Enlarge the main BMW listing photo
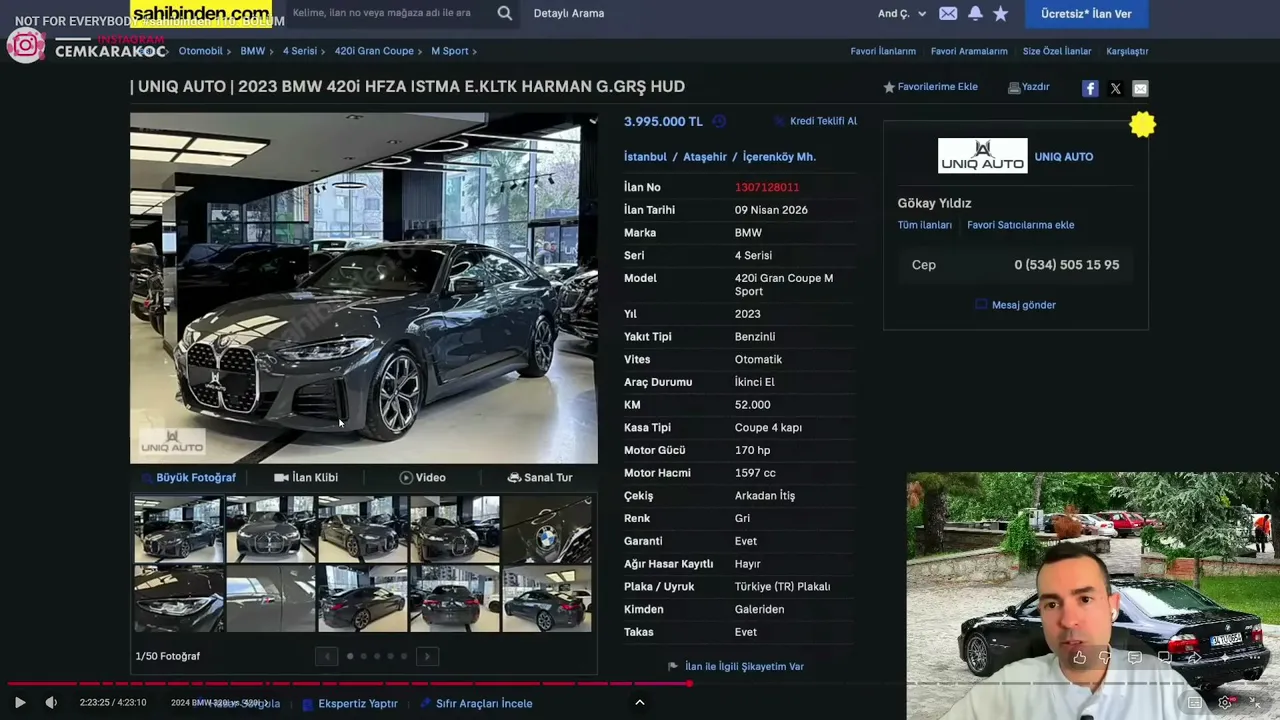 pos(364,288)
